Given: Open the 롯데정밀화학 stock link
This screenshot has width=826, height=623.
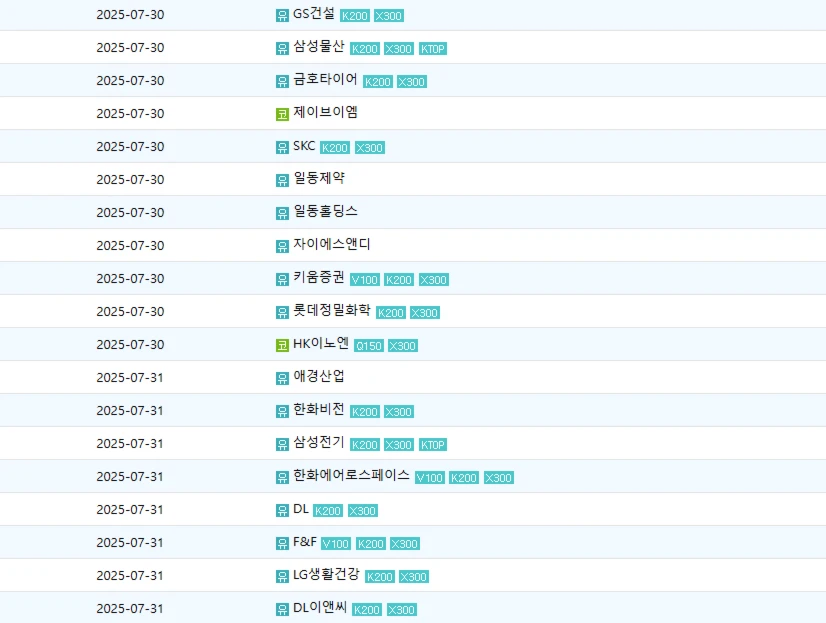Looking at the screenshot, I should [x=332, y=311].
